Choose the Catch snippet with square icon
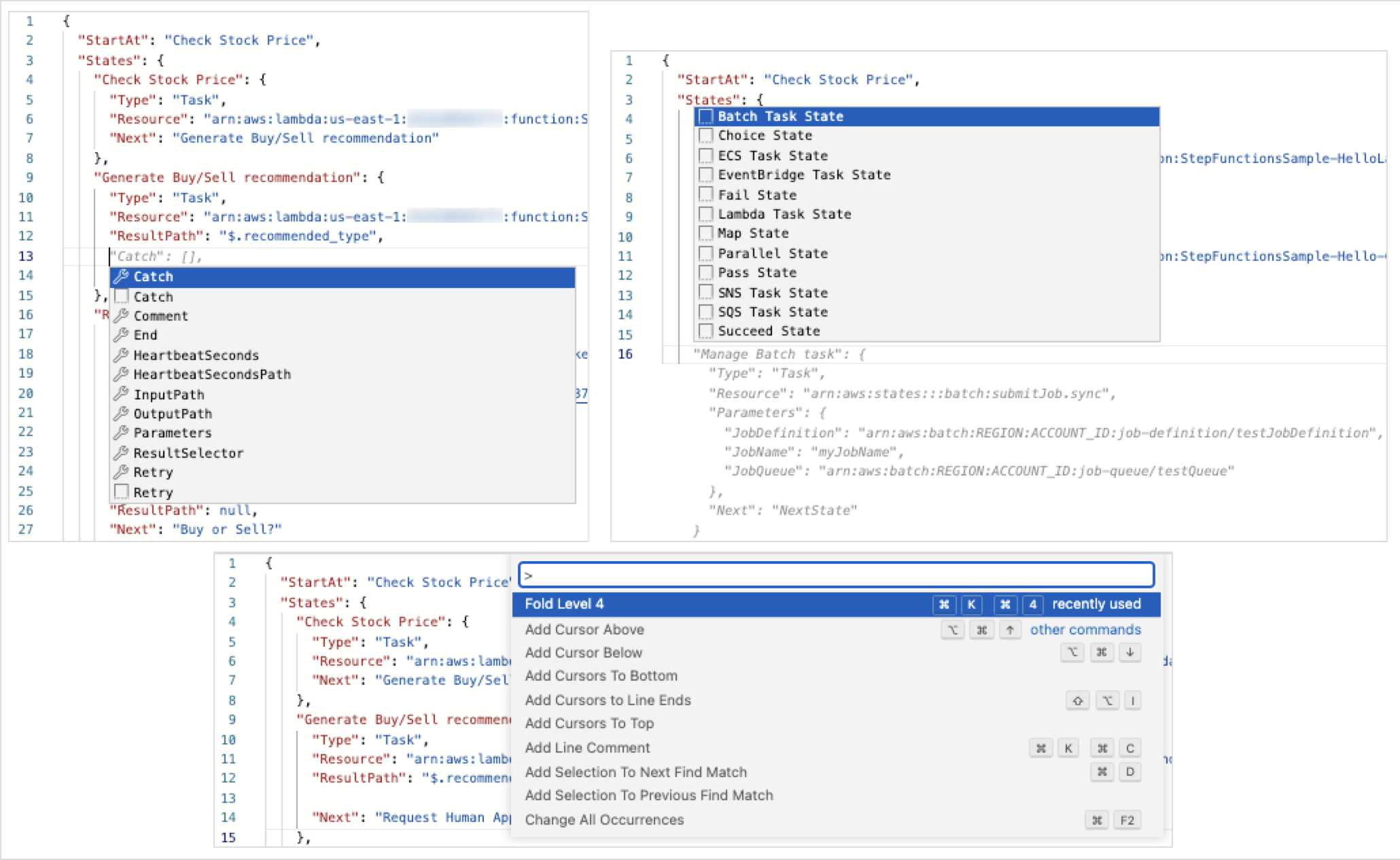The height and width of the screenshot is (860, 1400). click(x=343, y=297)
